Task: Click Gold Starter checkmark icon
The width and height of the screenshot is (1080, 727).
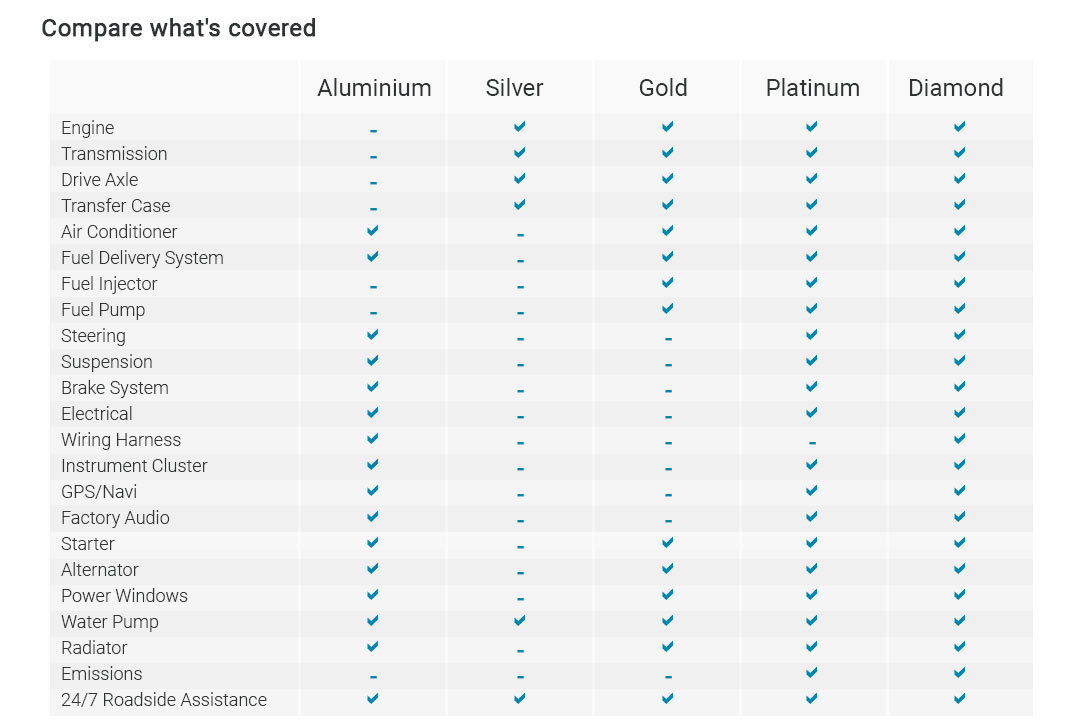Action: tap(667, 543)
